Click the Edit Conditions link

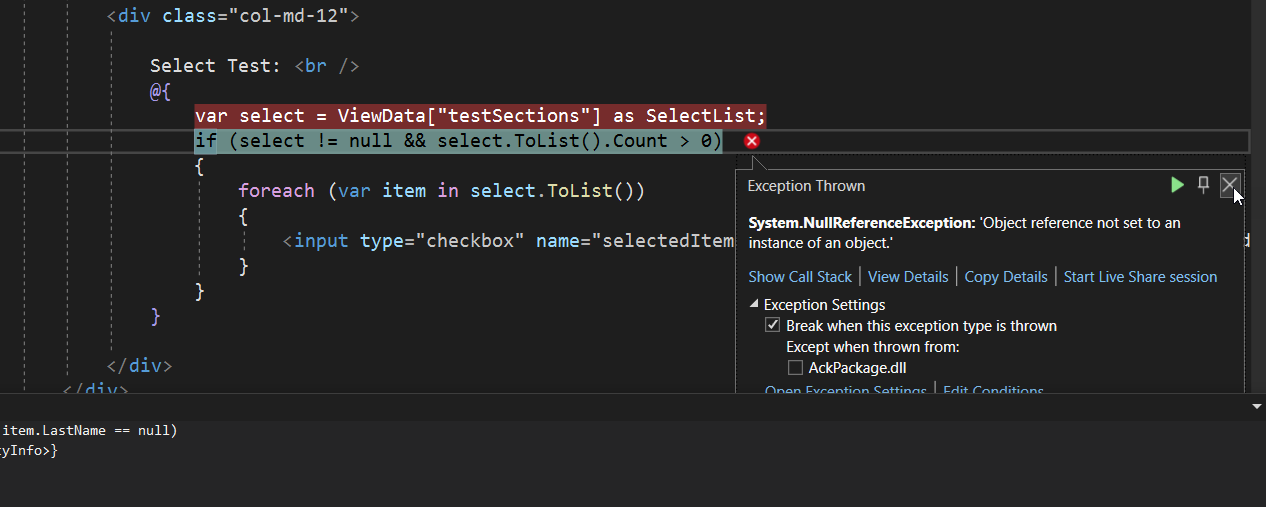[993, 391]
